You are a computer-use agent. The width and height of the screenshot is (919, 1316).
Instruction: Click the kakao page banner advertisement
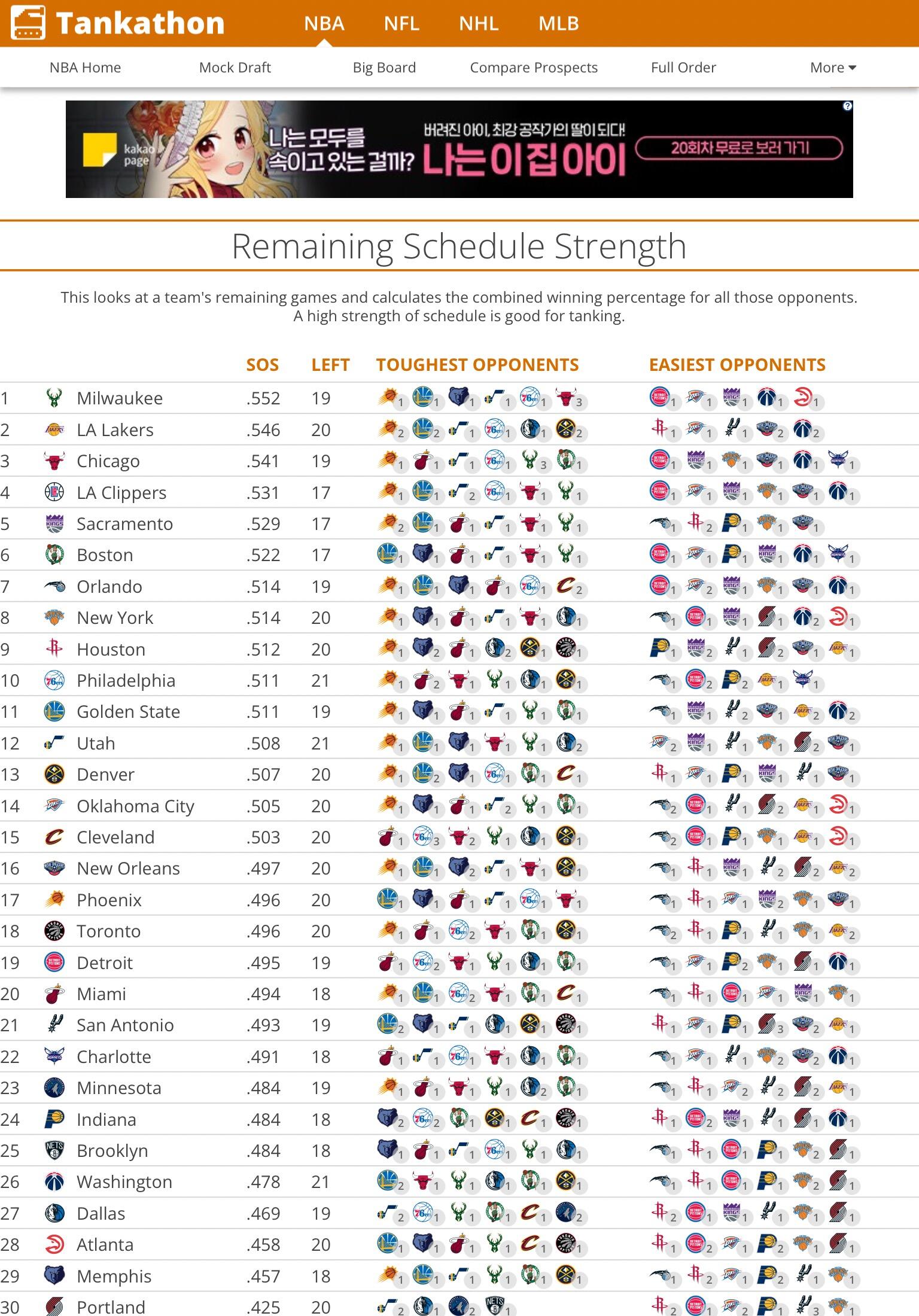coord(459,149)
